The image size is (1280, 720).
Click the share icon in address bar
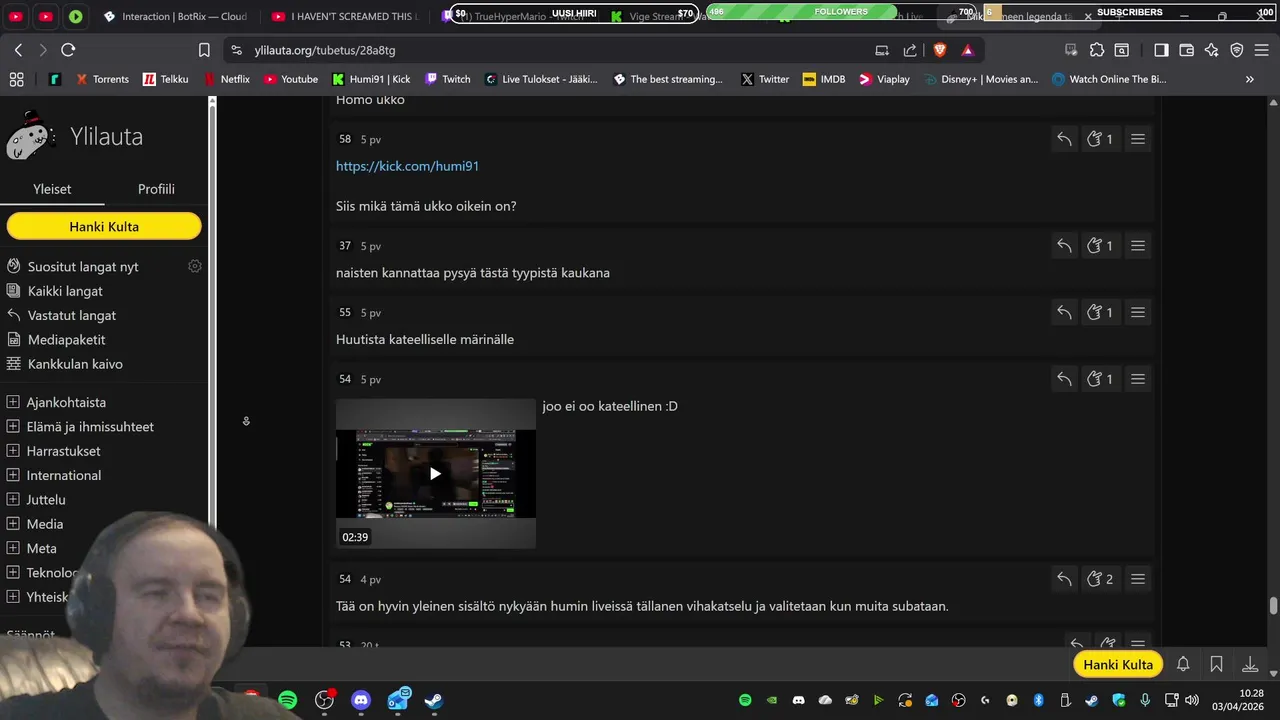pos(910,50)
